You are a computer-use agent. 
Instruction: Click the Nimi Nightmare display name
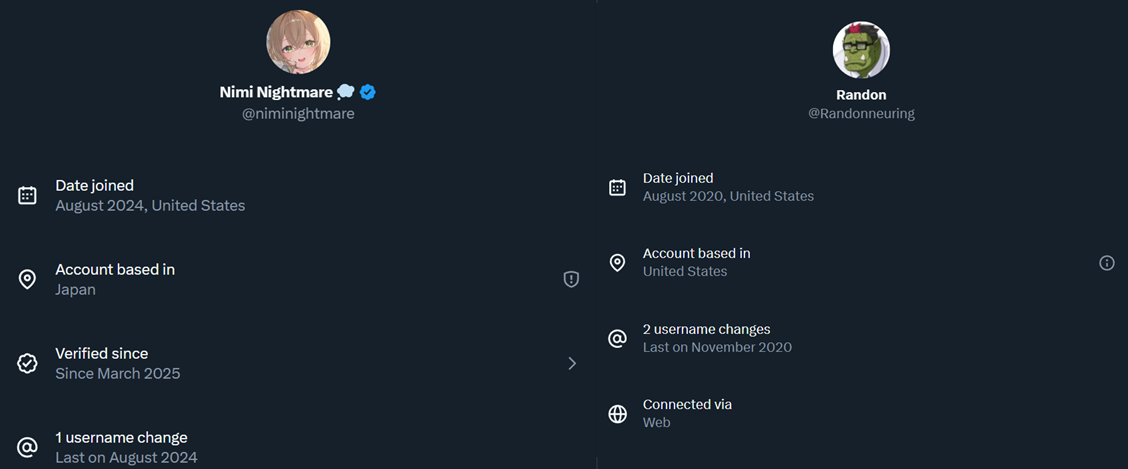click(276, 92)
